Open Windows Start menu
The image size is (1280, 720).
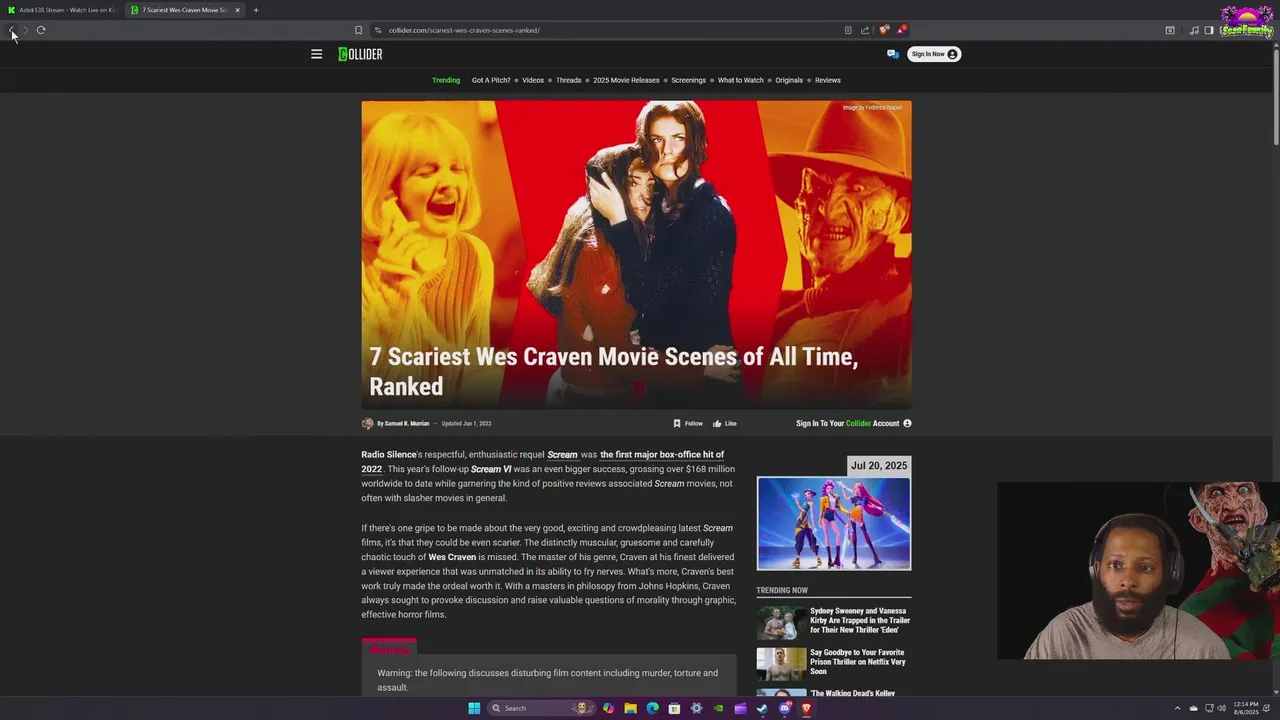tap(474, 708)
